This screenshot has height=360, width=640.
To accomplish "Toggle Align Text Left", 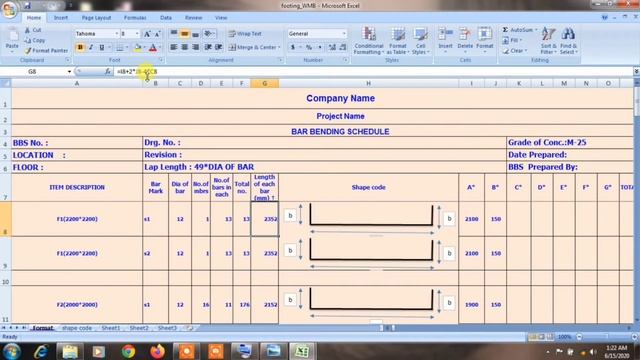I will click(174, 47).
